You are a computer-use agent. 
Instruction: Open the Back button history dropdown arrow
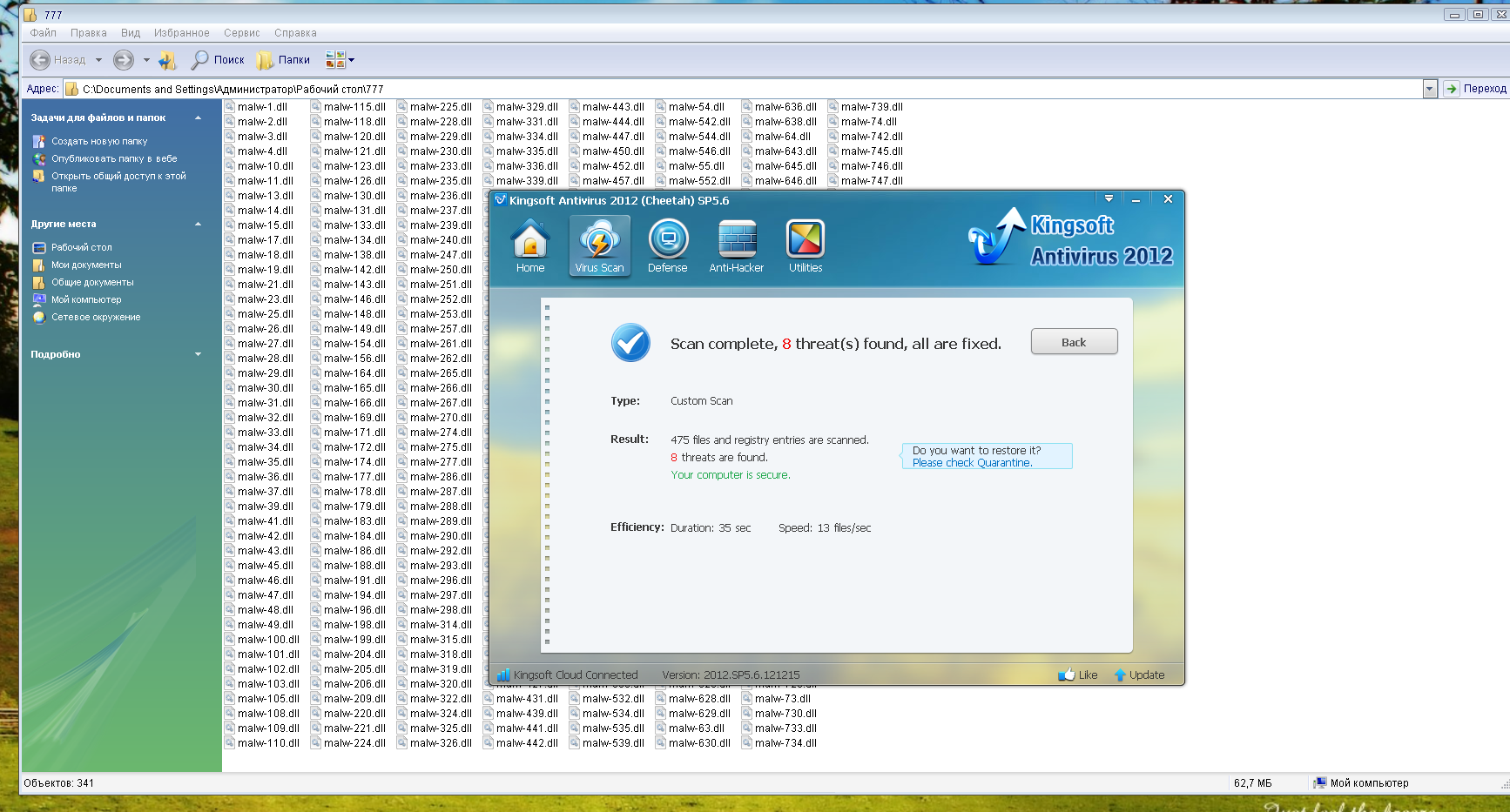pos(98,60)
